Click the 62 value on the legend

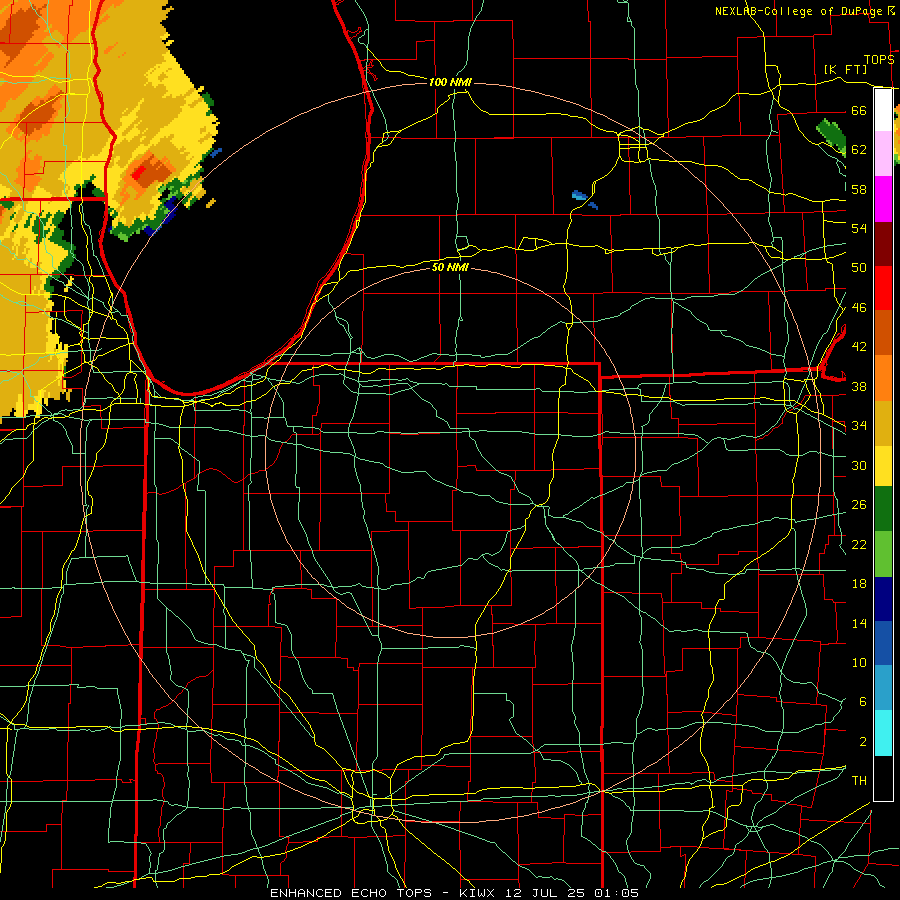coord(859,149)
